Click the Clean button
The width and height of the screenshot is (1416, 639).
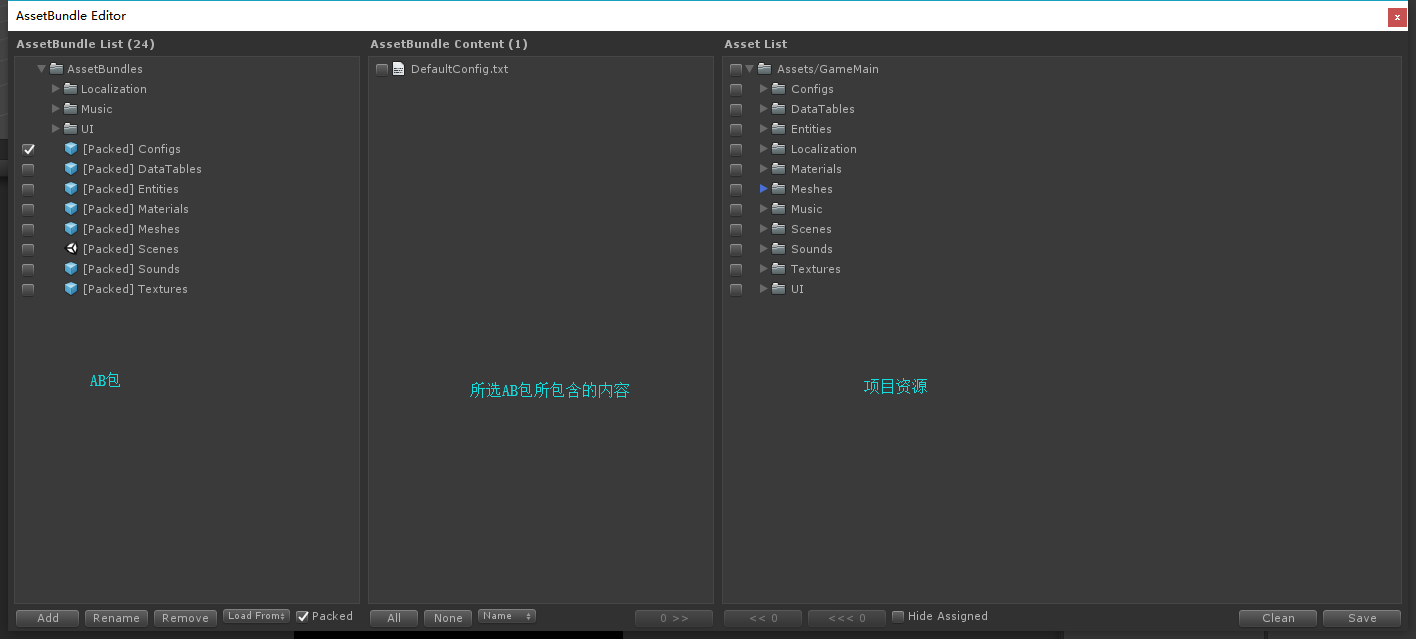click(1277, 617)
